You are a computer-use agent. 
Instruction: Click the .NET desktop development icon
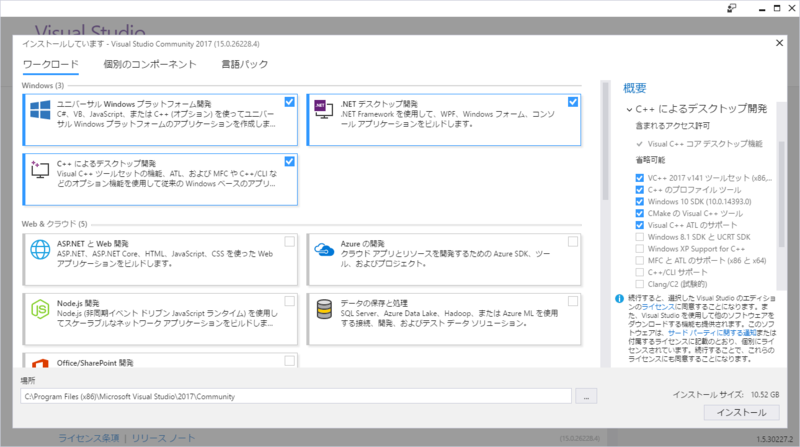coord(323,110)
